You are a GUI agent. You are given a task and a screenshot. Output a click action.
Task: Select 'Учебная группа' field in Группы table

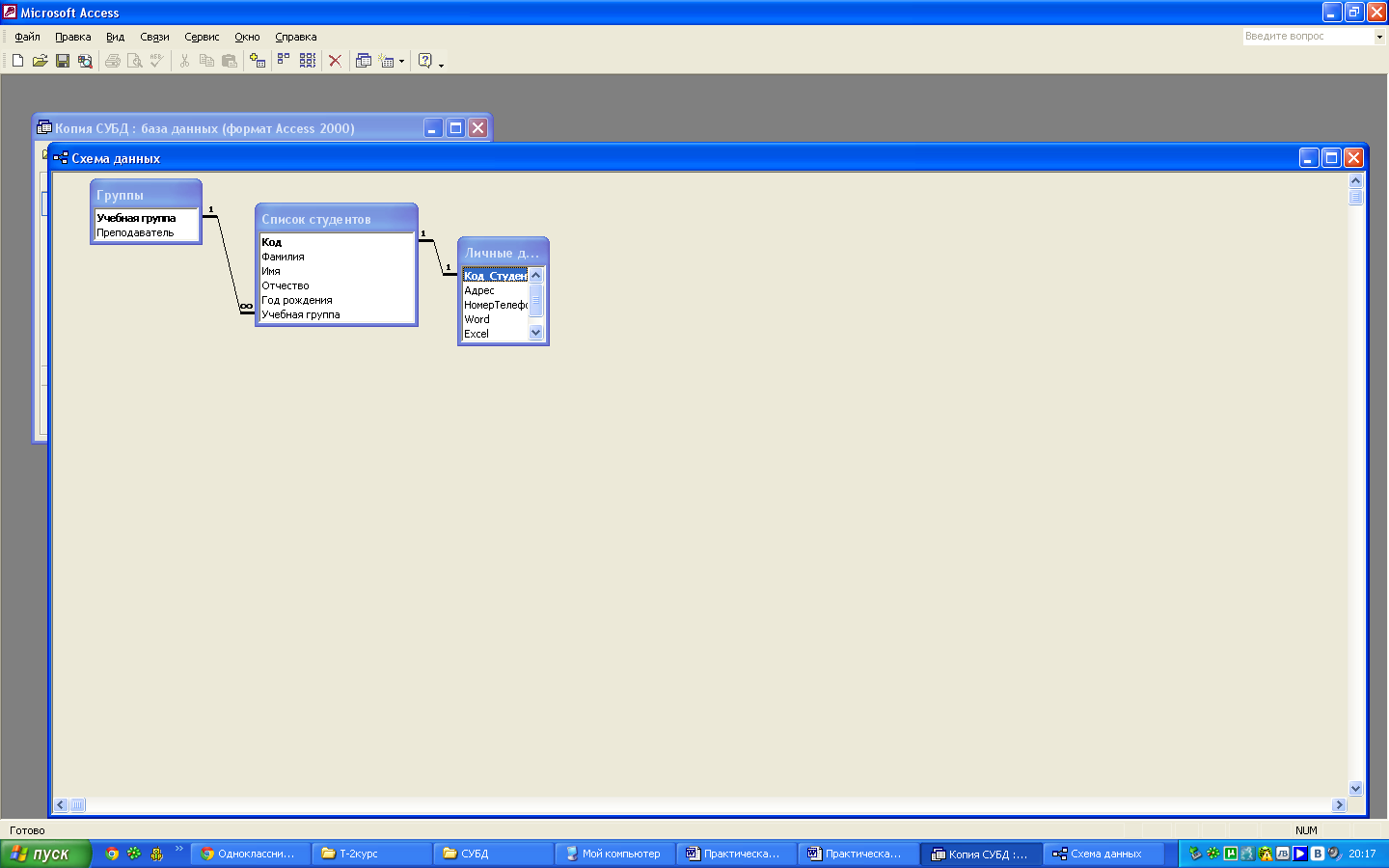tap(146, 218)
